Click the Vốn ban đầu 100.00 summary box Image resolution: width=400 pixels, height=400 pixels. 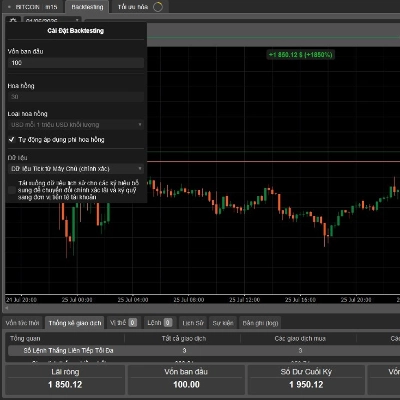(186, 380)
